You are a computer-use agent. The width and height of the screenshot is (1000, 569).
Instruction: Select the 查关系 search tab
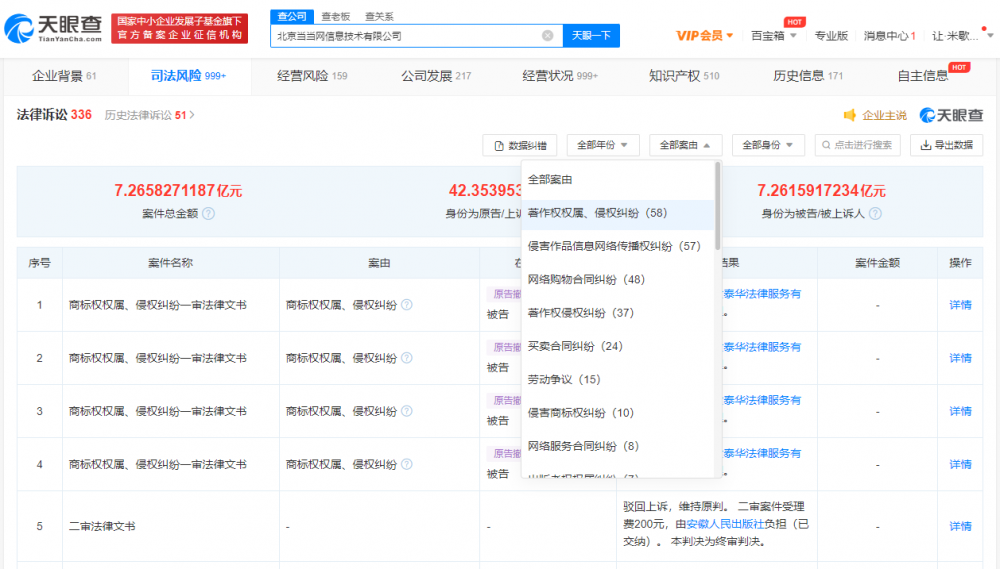pos(379,16)
